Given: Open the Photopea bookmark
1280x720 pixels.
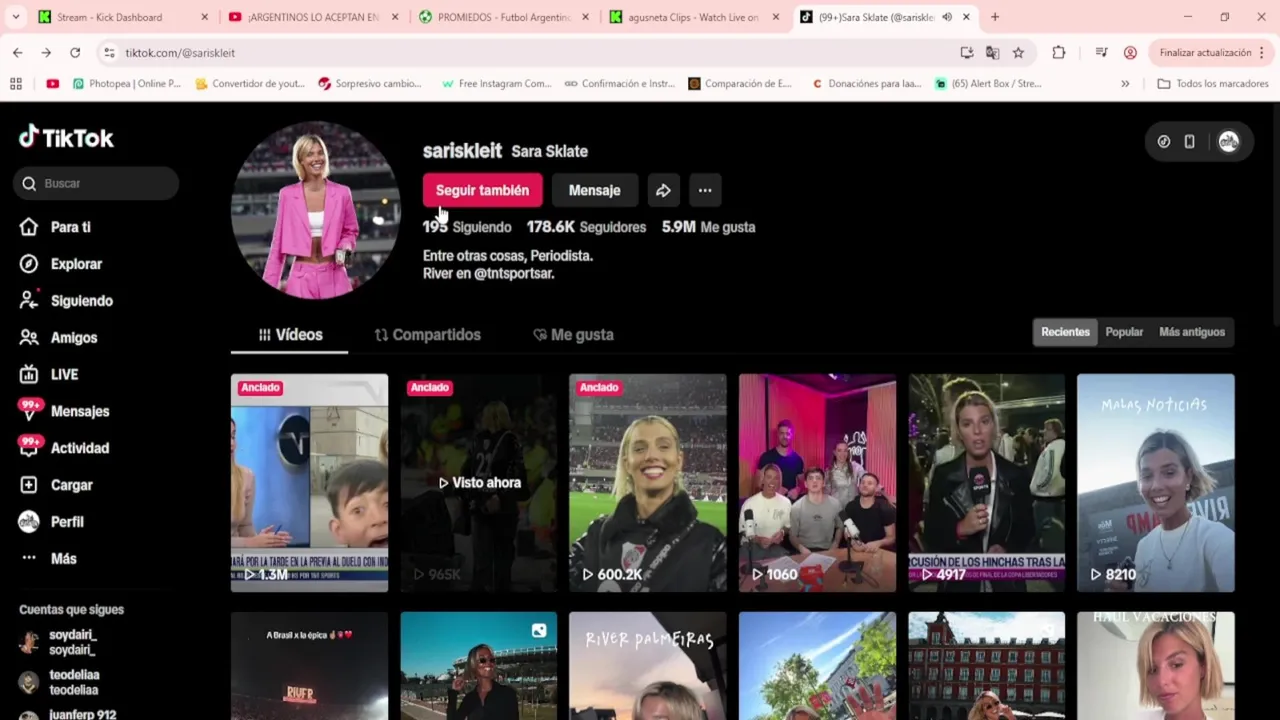Looking at the screenshot, I should click(126, 84).
